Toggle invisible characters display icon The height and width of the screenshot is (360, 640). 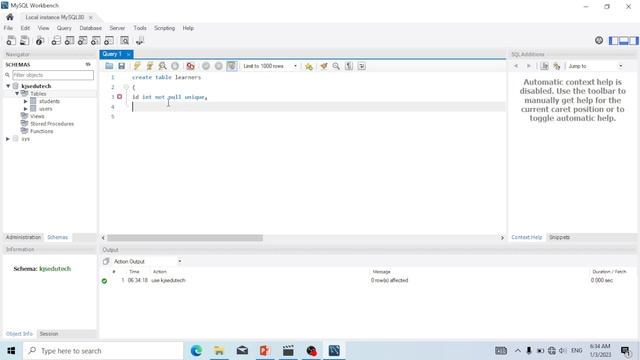click(x=349, y=66)
